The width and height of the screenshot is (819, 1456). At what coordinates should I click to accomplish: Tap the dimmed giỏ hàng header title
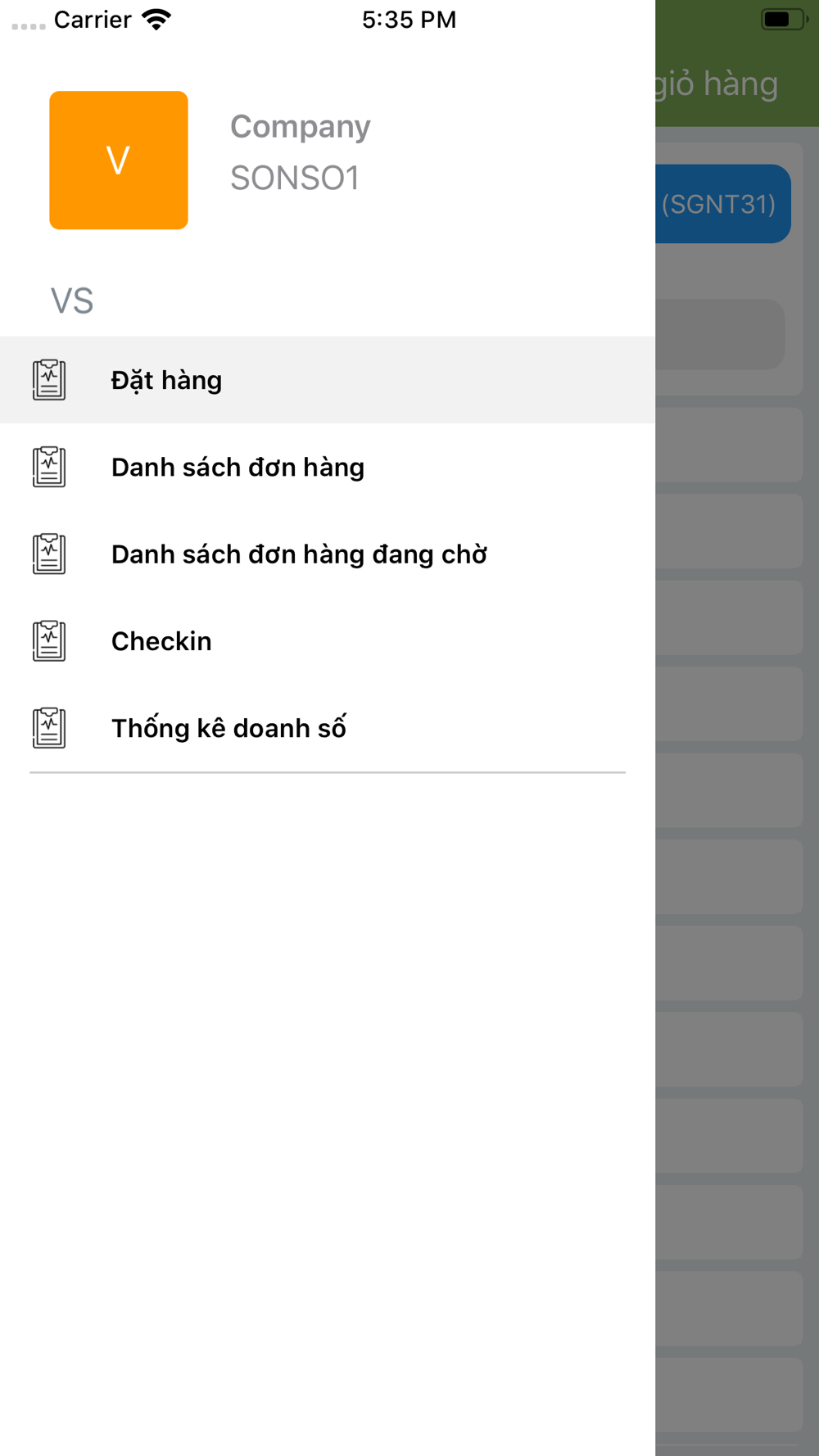[717, 84]
